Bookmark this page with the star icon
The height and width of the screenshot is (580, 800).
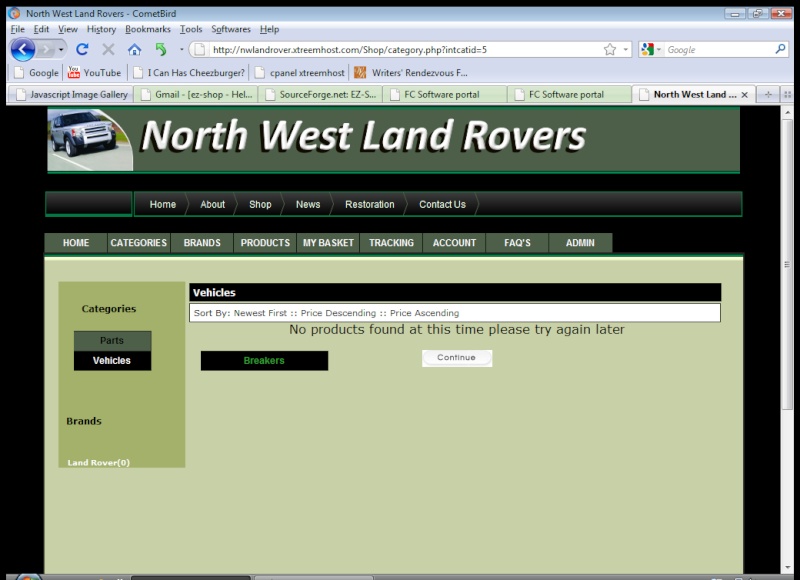pyautogui.click(x=610, y=49)
